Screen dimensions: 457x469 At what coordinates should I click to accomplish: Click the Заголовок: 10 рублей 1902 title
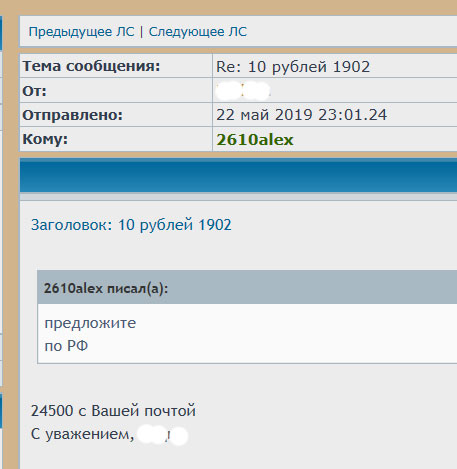(x=131, y=225)
